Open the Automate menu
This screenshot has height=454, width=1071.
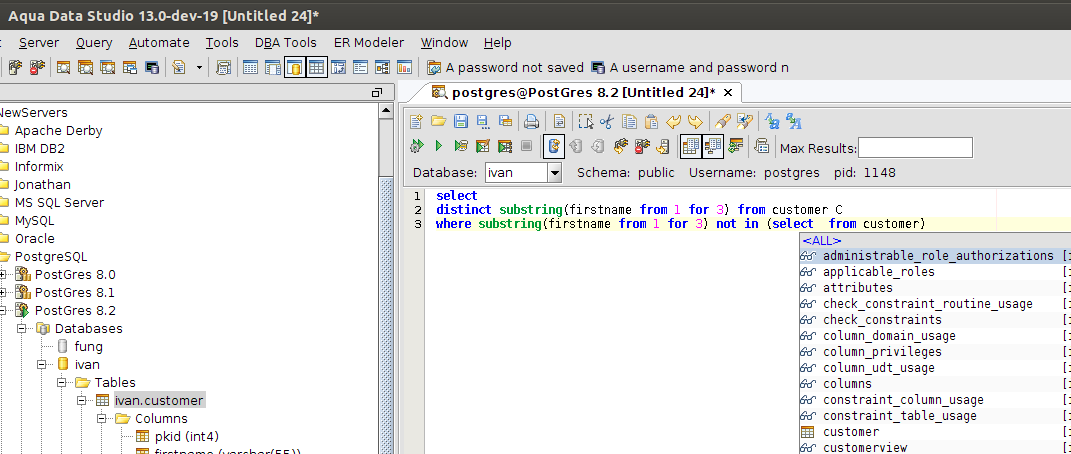tap(159, 42)
